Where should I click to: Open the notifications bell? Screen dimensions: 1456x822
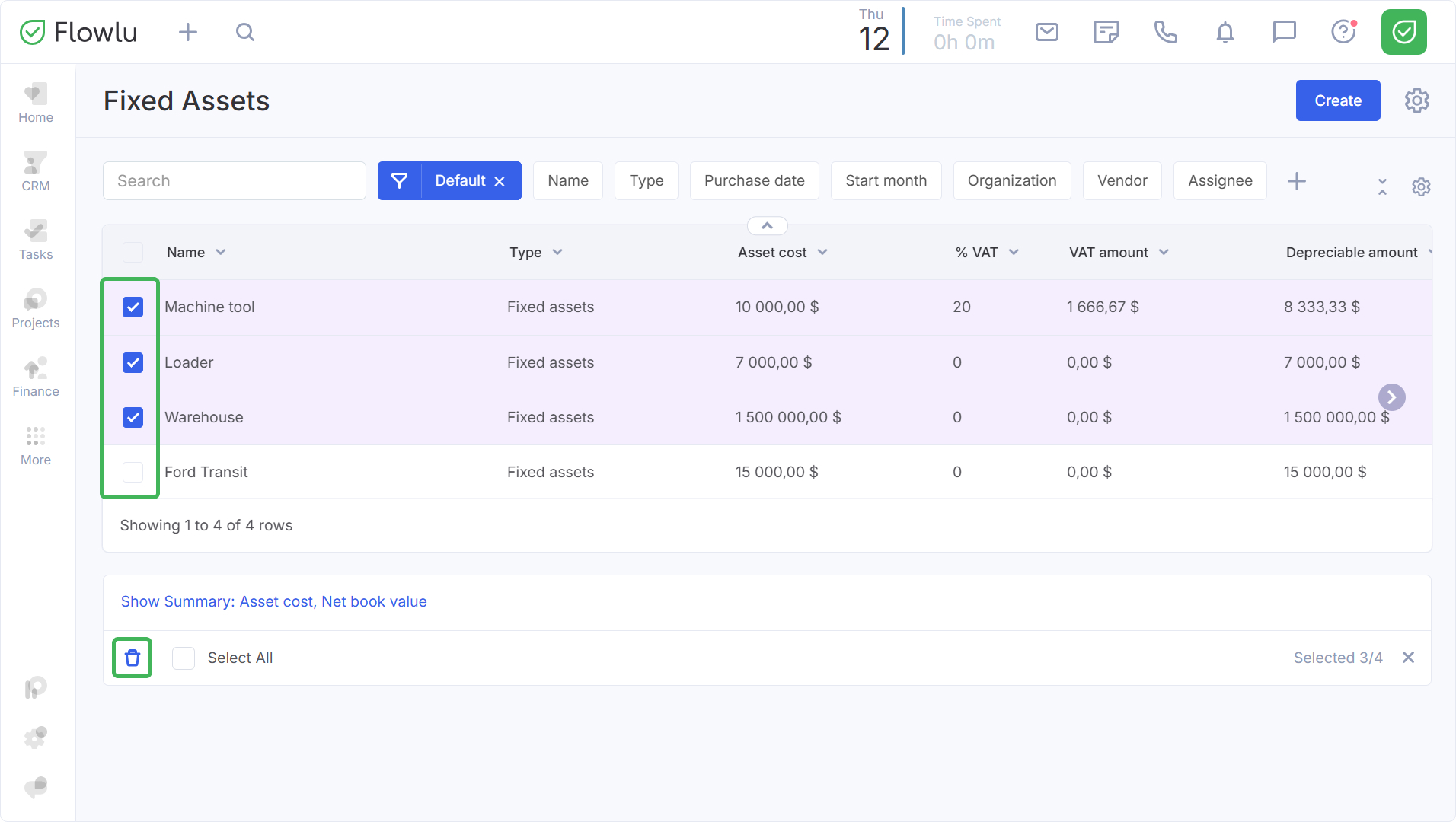tap(1225, 32)
